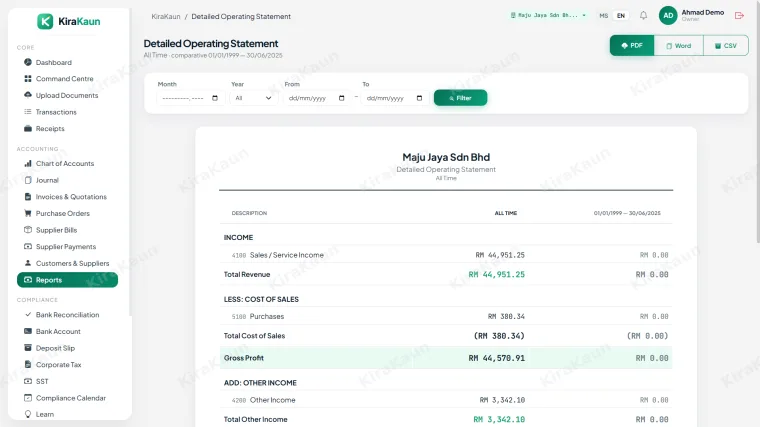Click the Ahmad Demo user name
This screenshot has width=760, height=427.
tap(703, 12)
